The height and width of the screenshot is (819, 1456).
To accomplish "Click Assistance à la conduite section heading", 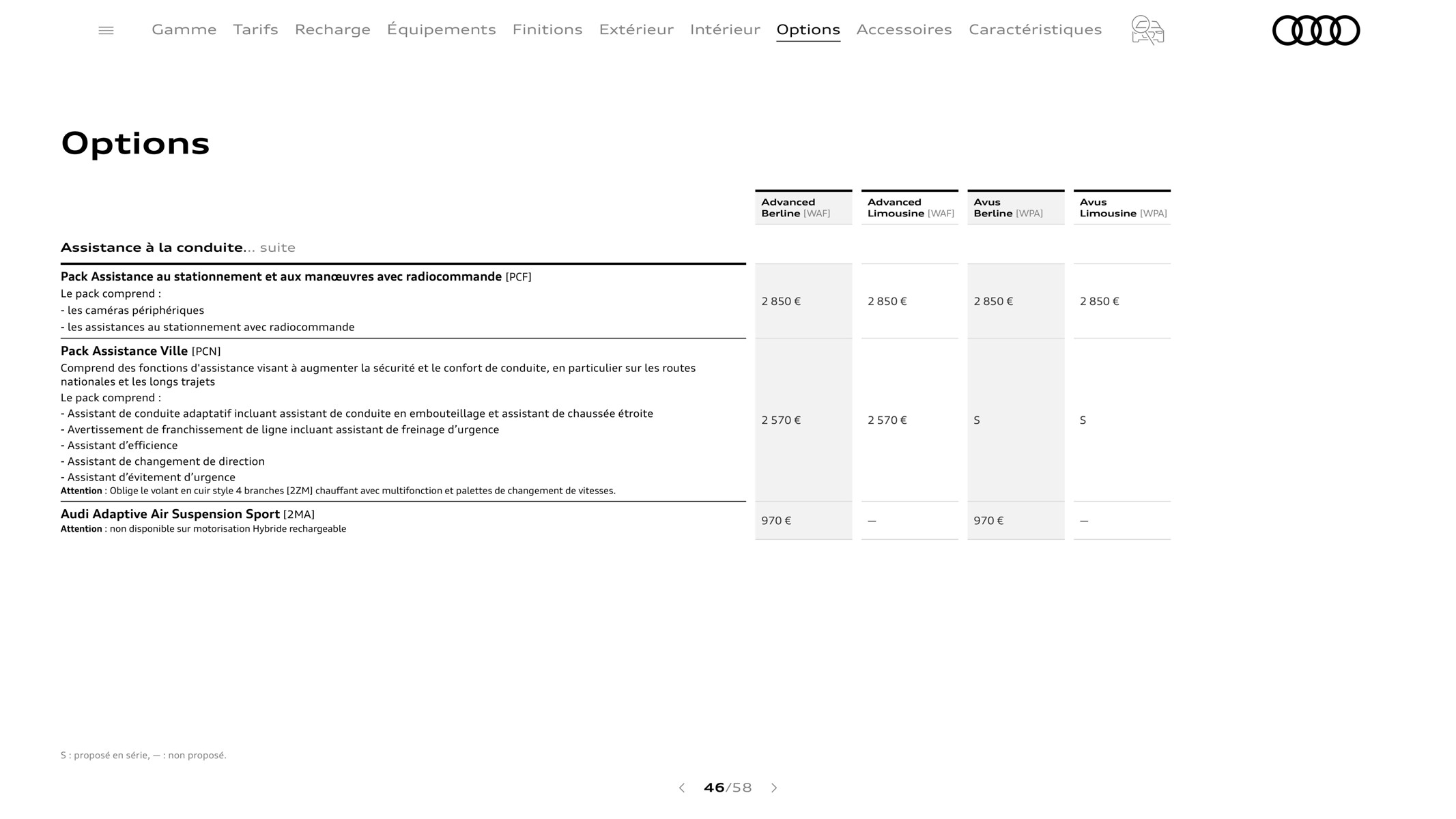I will (x=178, y=247).
